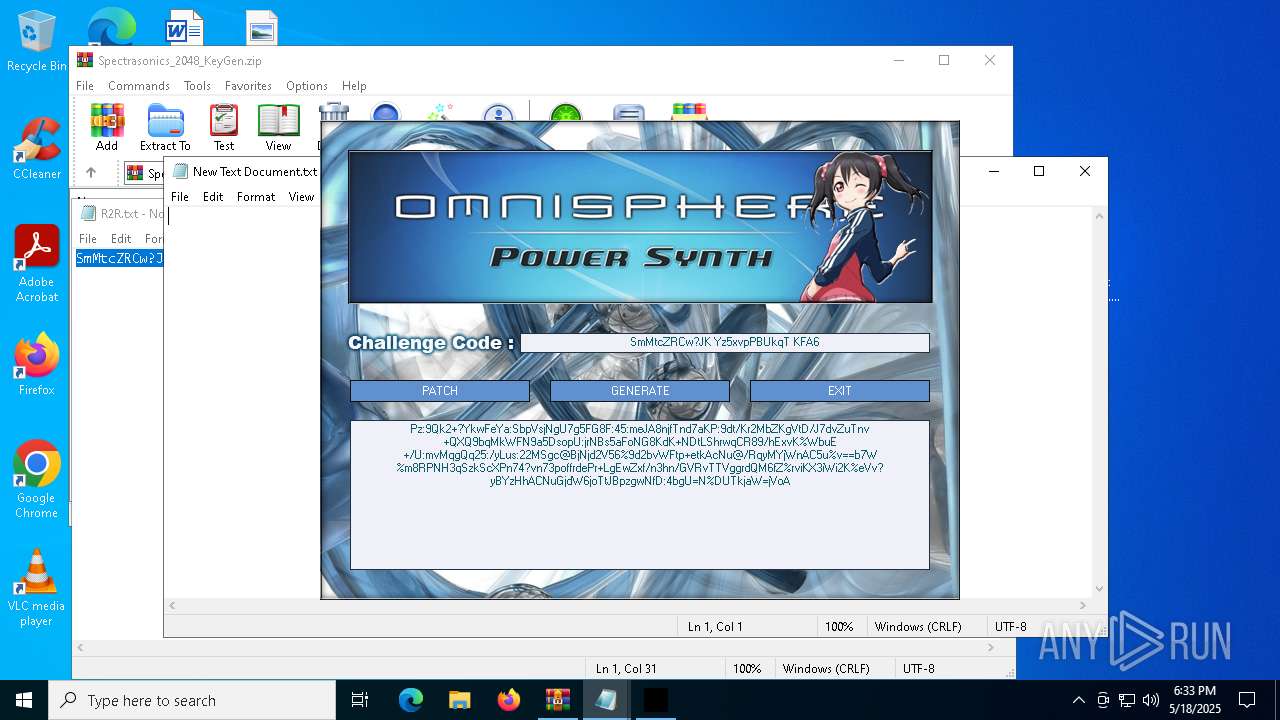
Task: Open Microsoft Edge from the taskbar
Action: click(411, 700)
